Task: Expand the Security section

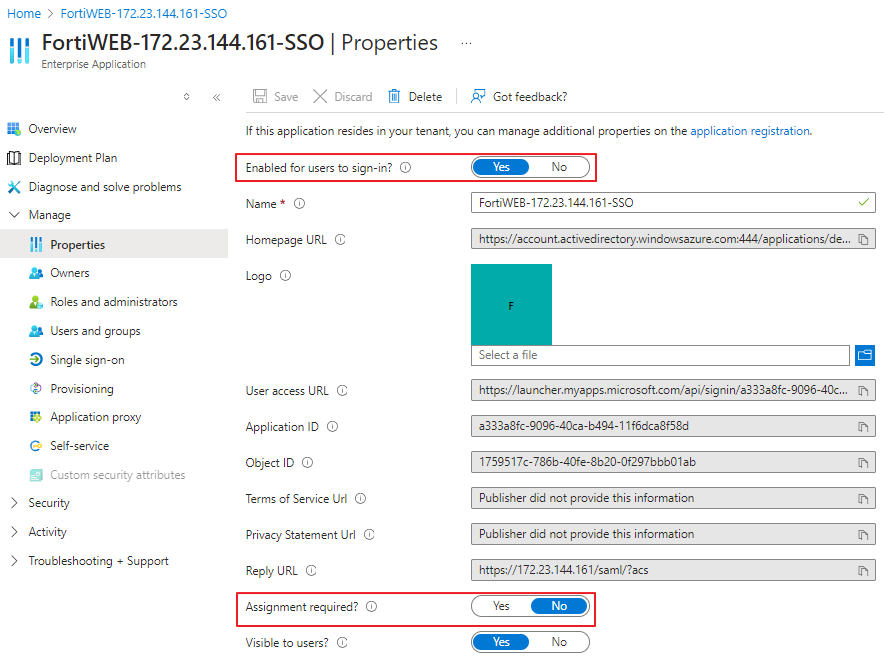Action: pos(47,502)
